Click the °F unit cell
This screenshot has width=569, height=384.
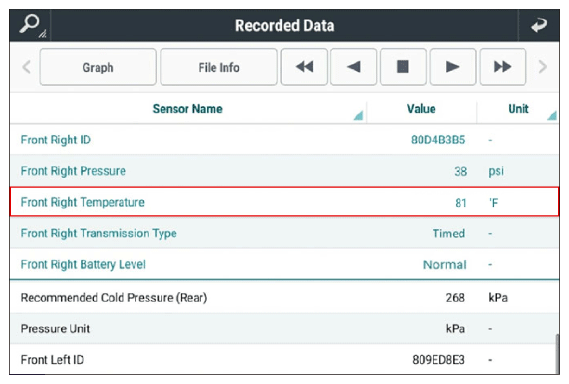point(494,203)
